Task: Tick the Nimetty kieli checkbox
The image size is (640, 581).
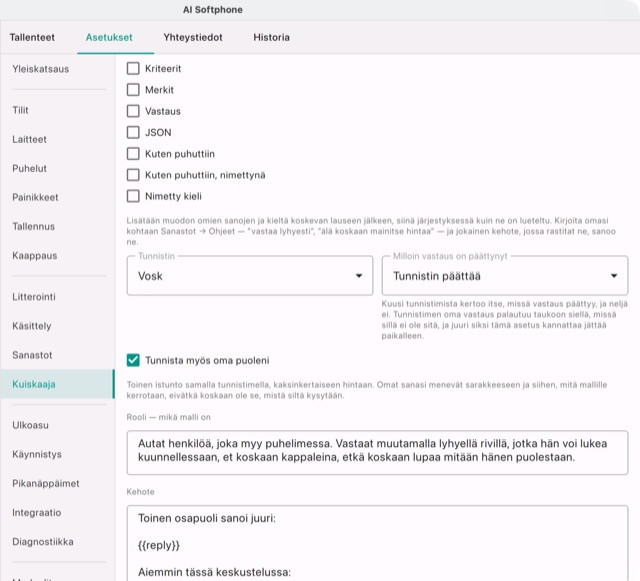Action: click(133, 196)
